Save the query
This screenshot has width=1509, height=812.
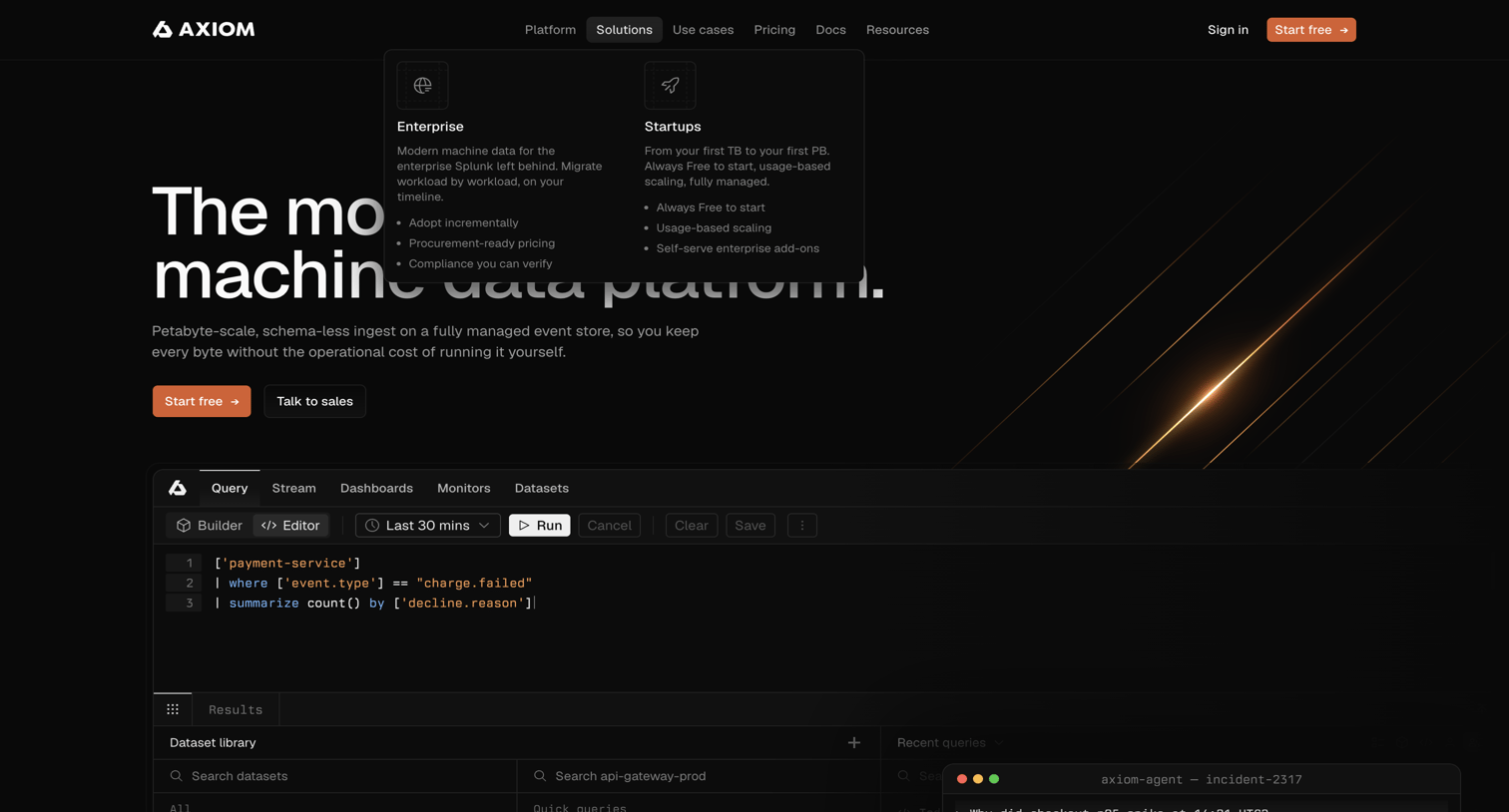pyautogui.click(x=750, y=526)
